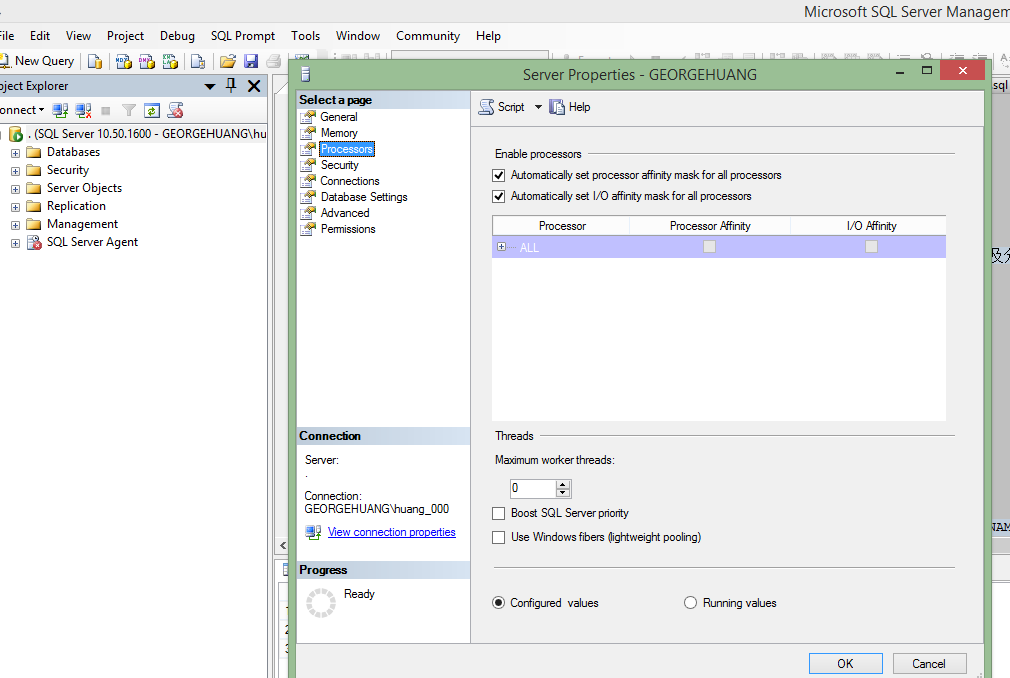This screenshot has height=678, width=1010.
Task: Click the Save floppy disk icon
Action: (251, 61)
